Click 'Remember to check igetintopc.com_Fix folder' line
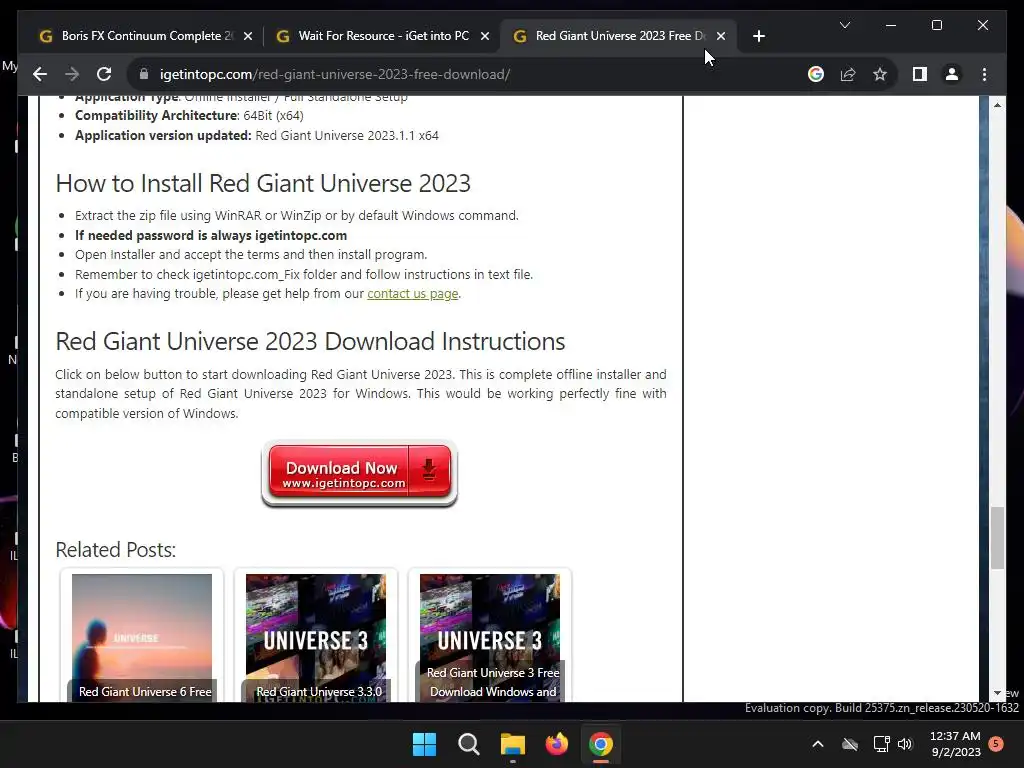The height and width of the screenshot is (768, 1024). coord(304,274)
